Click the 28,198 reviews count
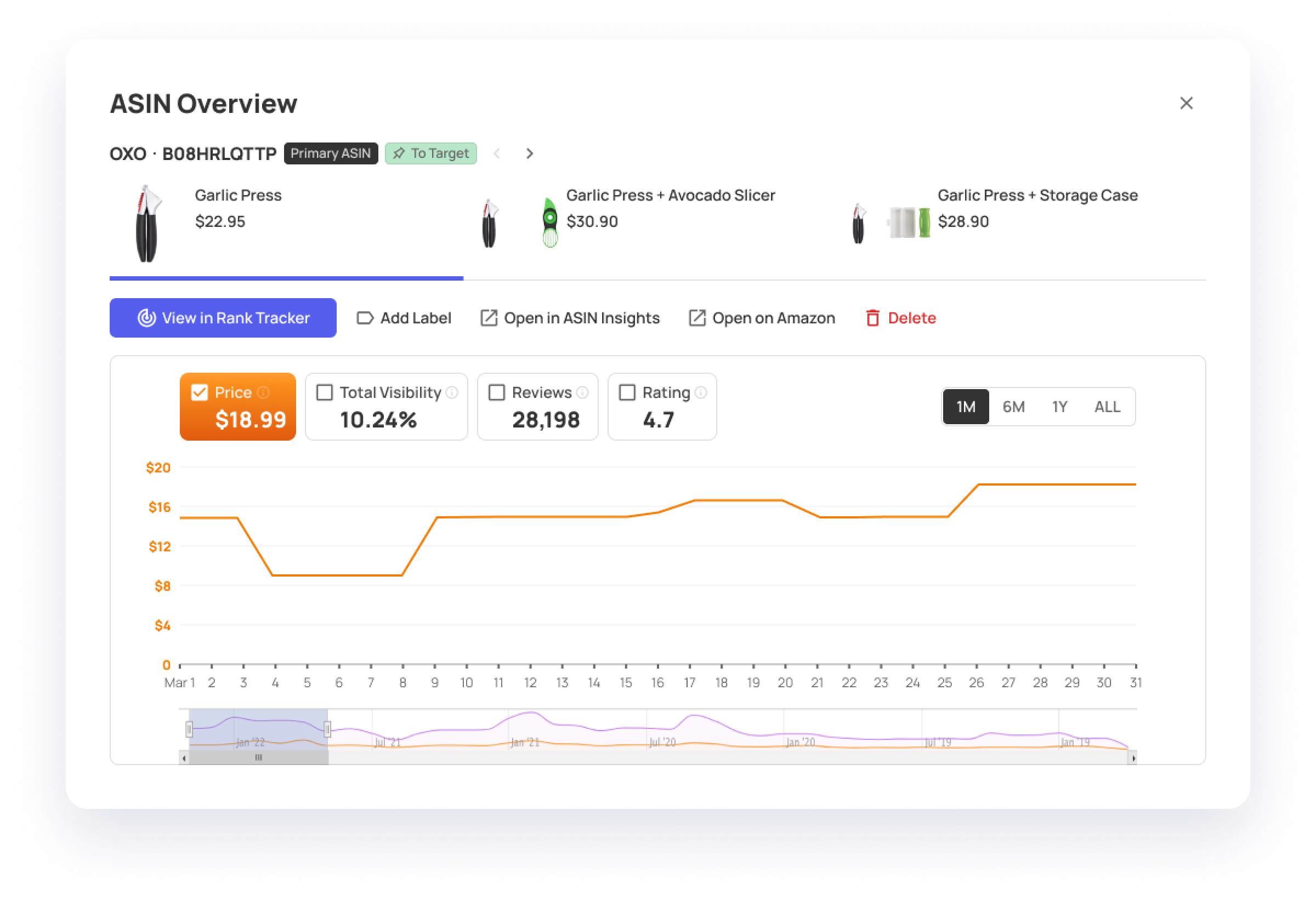This screenshot has width=1316, height=901. click(546, 420)
